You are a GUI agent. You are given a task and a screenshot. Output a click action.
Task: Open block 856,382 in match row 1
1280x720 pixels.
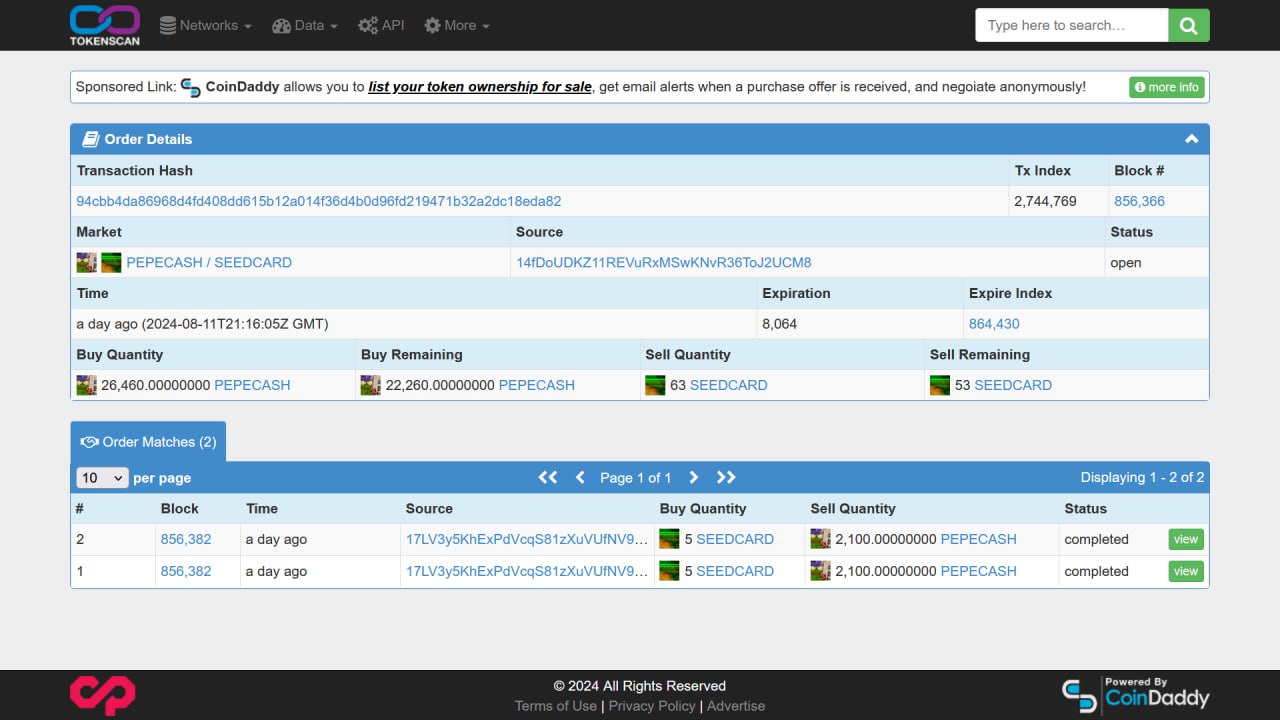point(186,571)
